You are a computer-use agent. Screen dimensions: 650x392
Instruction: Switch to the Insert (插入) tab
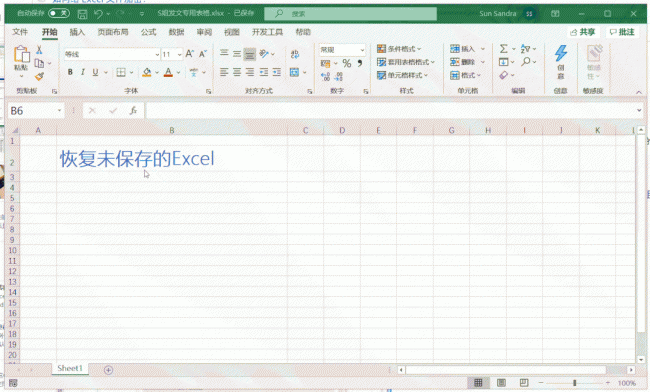click(x=77, y=32)
